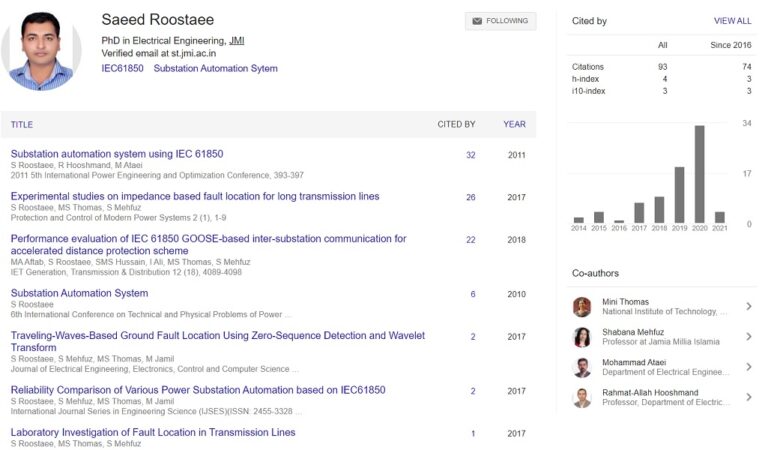Sort publications by Year column header
Image resolution: width=768 pixels, height=450 pixels.
tap(514, 125)
